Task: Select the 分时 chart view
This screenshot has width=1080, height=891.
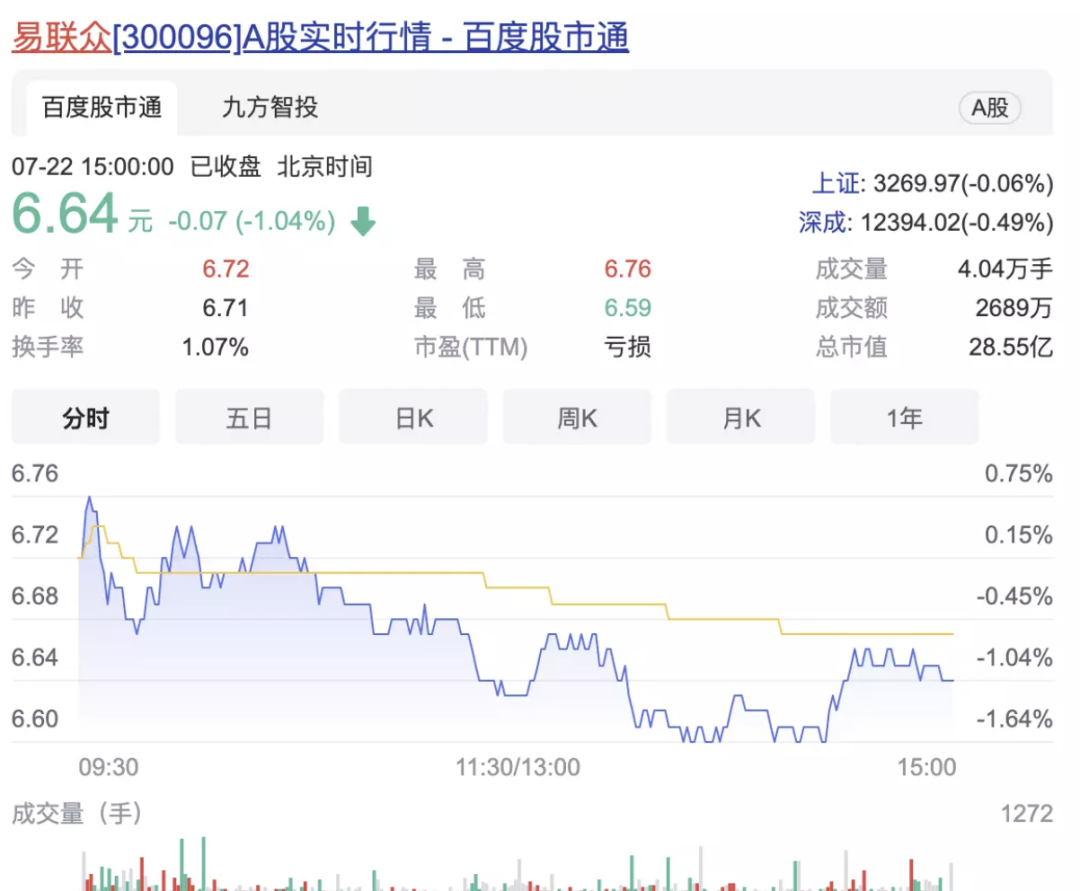Action: (x=85, y=417)
